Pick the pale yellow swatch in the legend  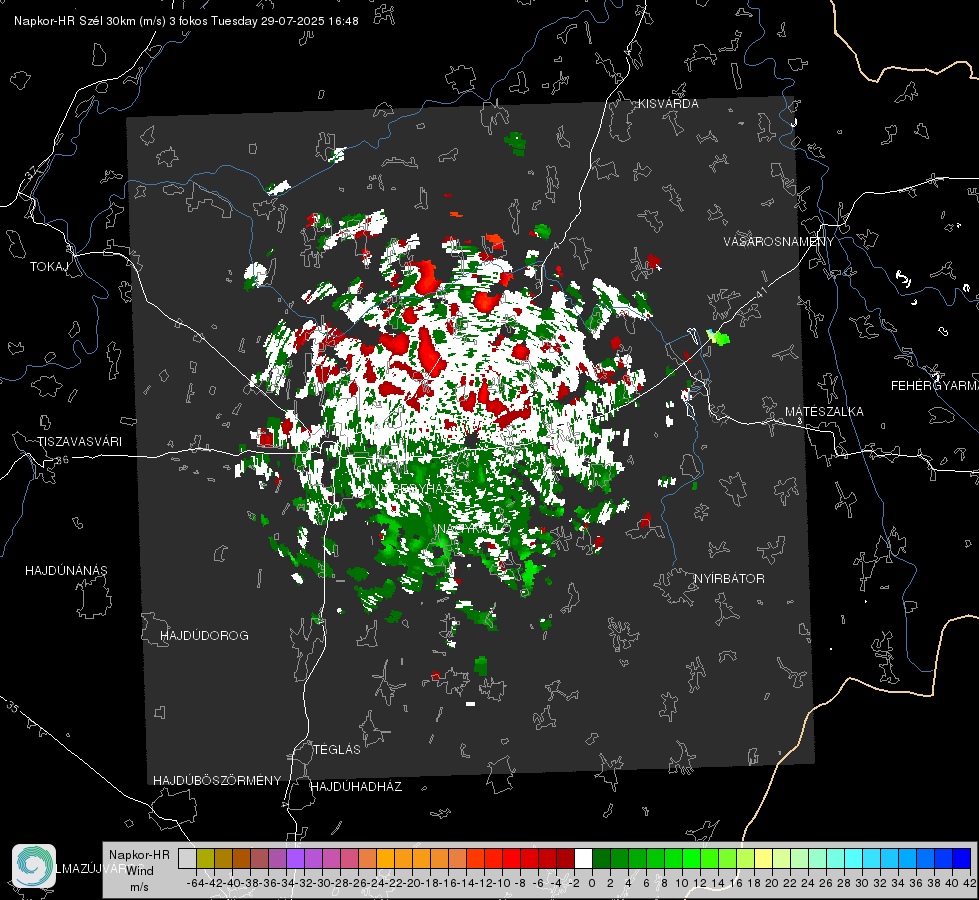tap(764, 858)
